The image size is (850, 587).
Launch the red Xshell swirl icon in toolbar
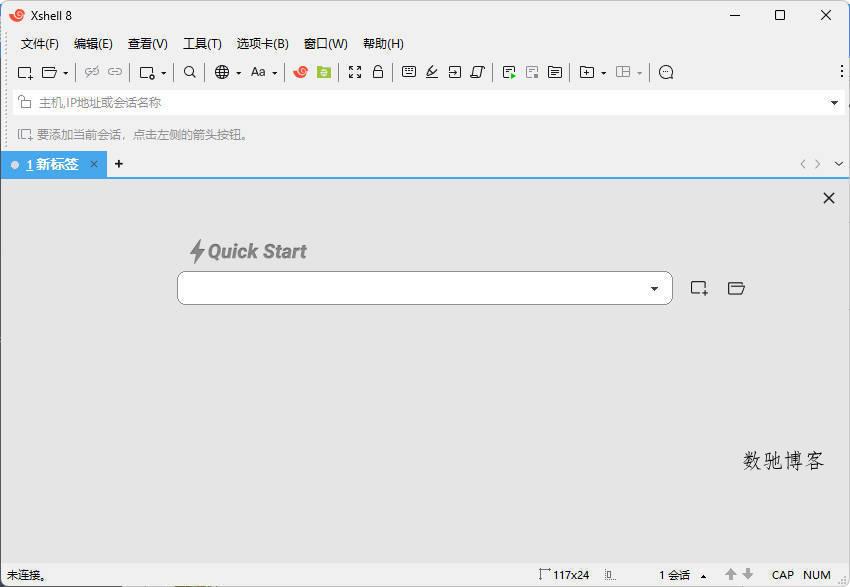[300, 72]
